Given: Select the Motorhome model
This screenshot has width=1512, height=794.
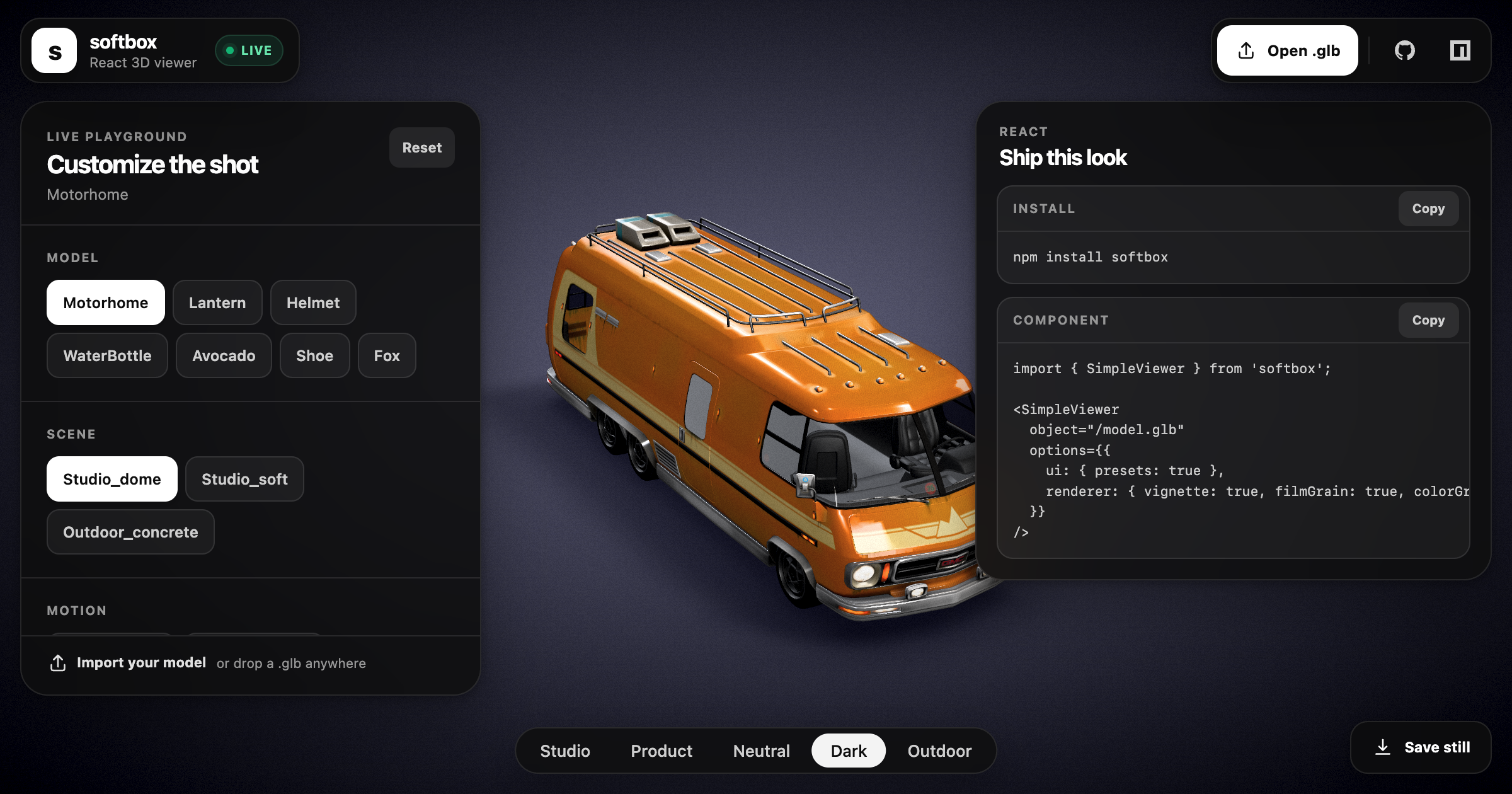Looking at the screenshot, I should pos(106,302).
